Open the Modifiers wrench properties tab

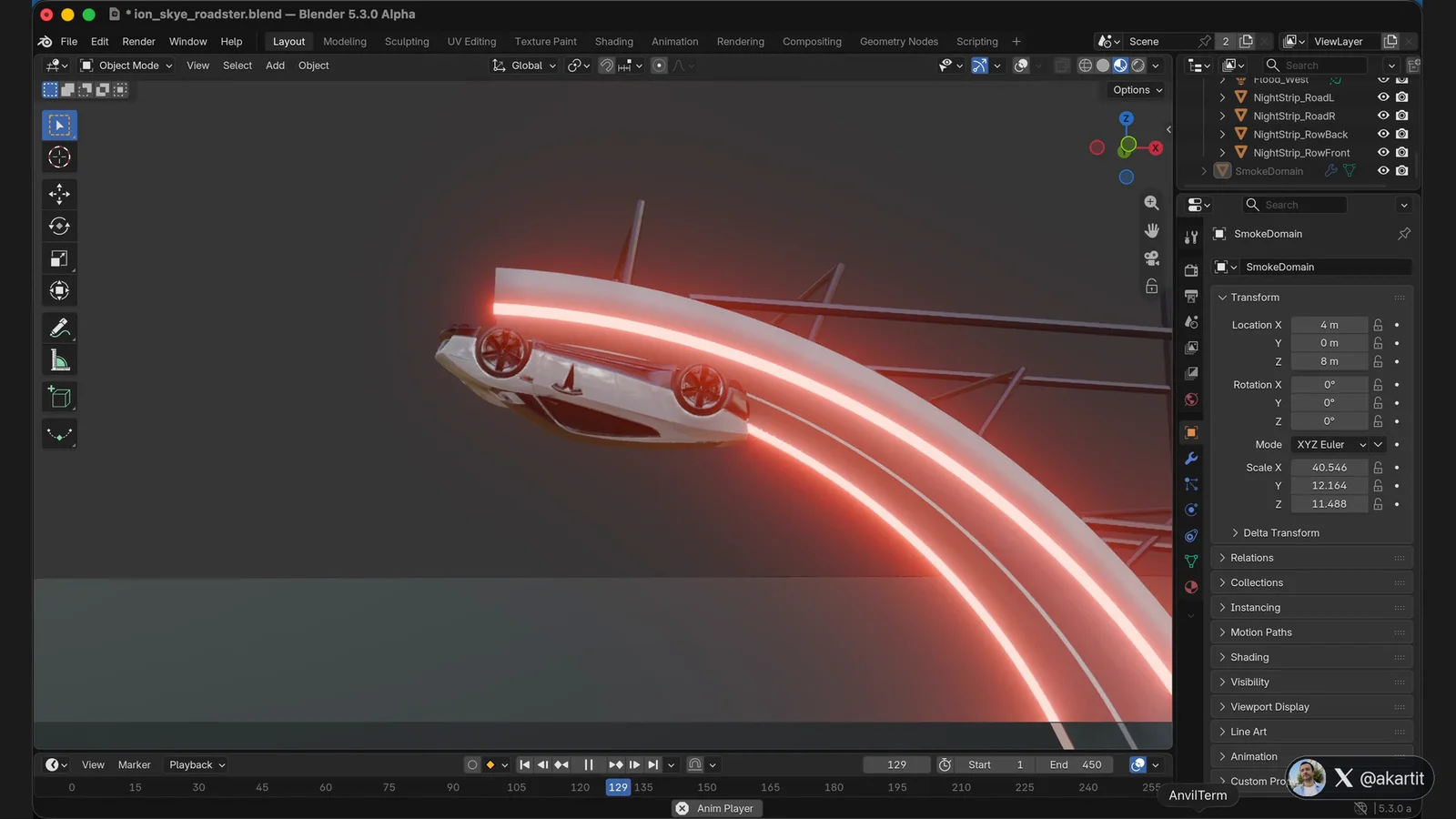click(1190, 459)
